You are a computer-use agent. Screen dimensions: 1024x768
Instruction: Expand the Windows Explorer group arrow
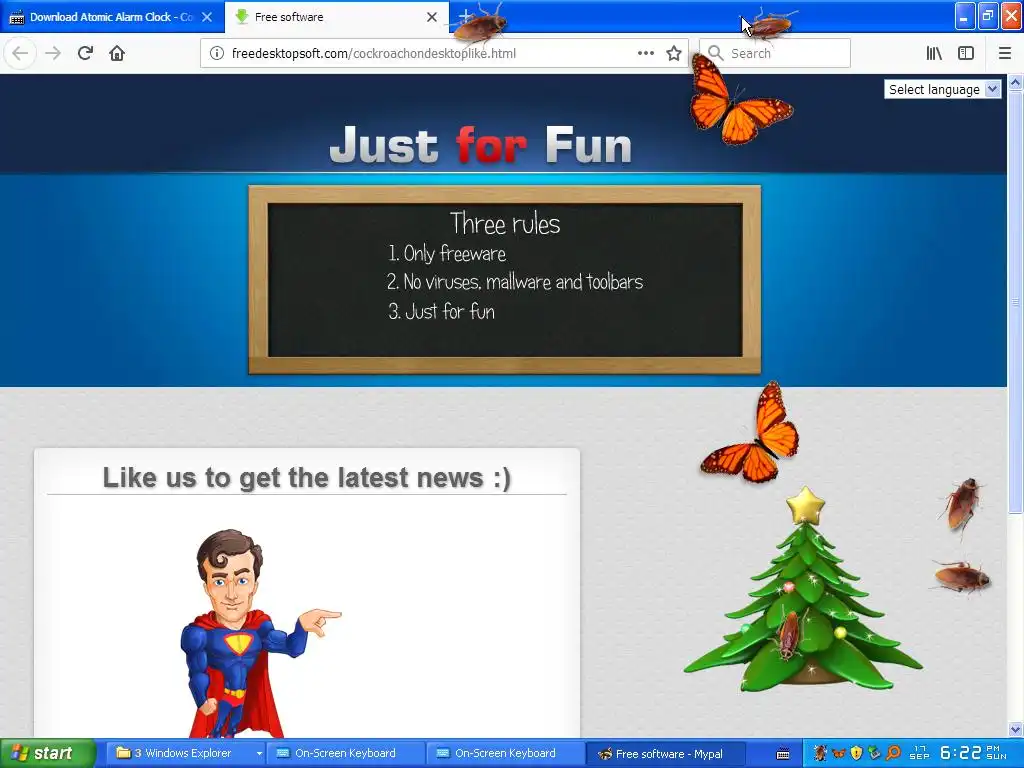tap(259, 754)
